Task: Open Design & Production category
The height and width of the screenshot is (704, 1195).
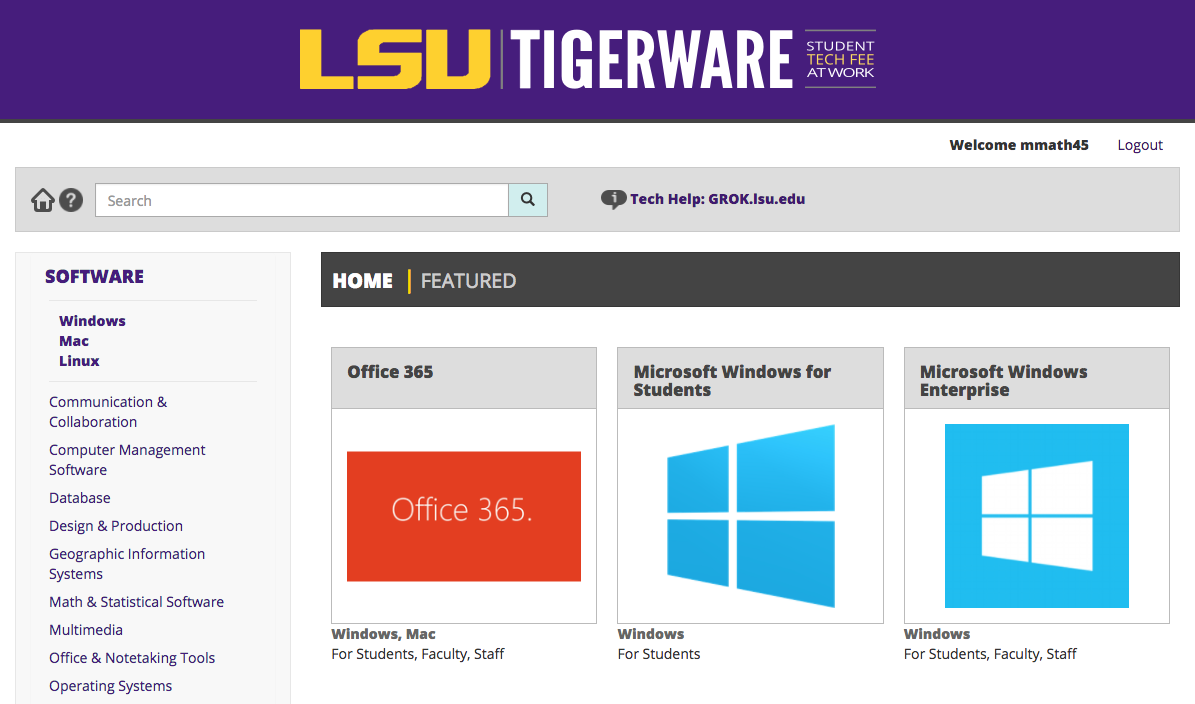Action: [x=116, y=526]
